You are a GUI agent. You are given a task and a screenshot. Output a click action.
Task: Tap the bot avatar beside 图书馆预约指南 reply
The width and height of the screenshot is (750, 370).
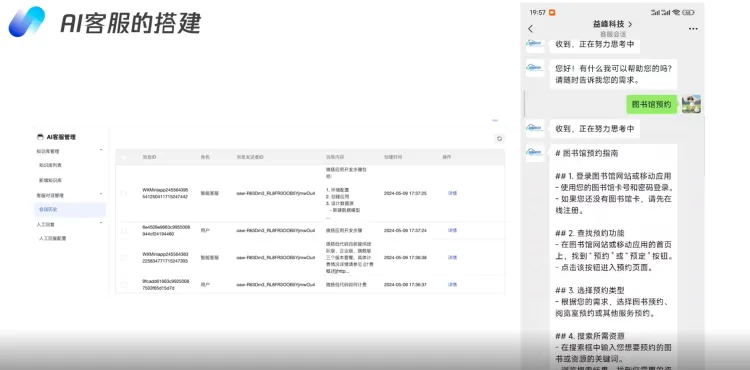tap(535, 152)
